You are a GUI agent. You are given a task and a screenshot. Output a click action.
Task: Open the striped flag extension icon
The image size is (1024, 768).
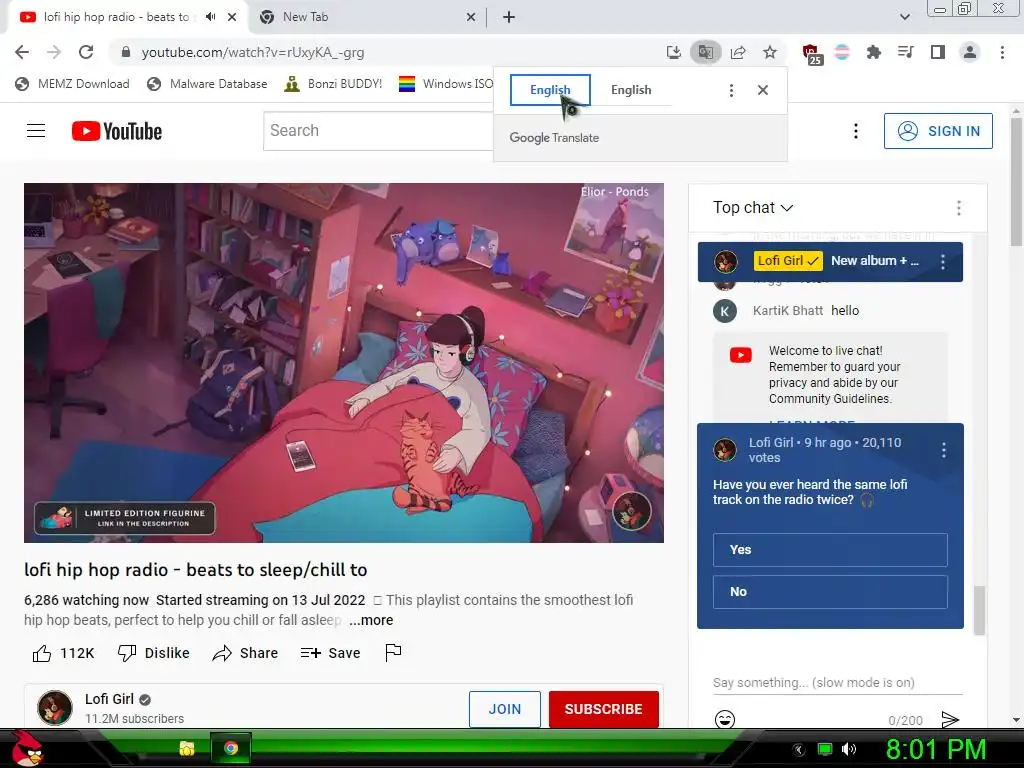point(842,52)
